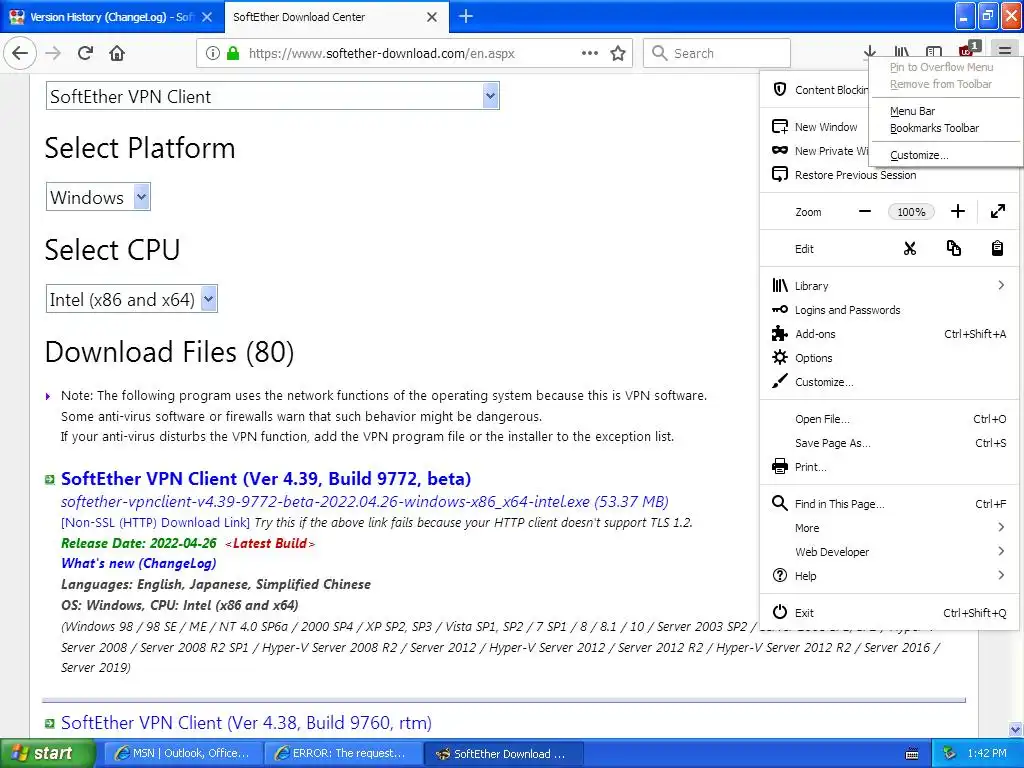Close the SoftEther Download Center tab

click(432, 17)
